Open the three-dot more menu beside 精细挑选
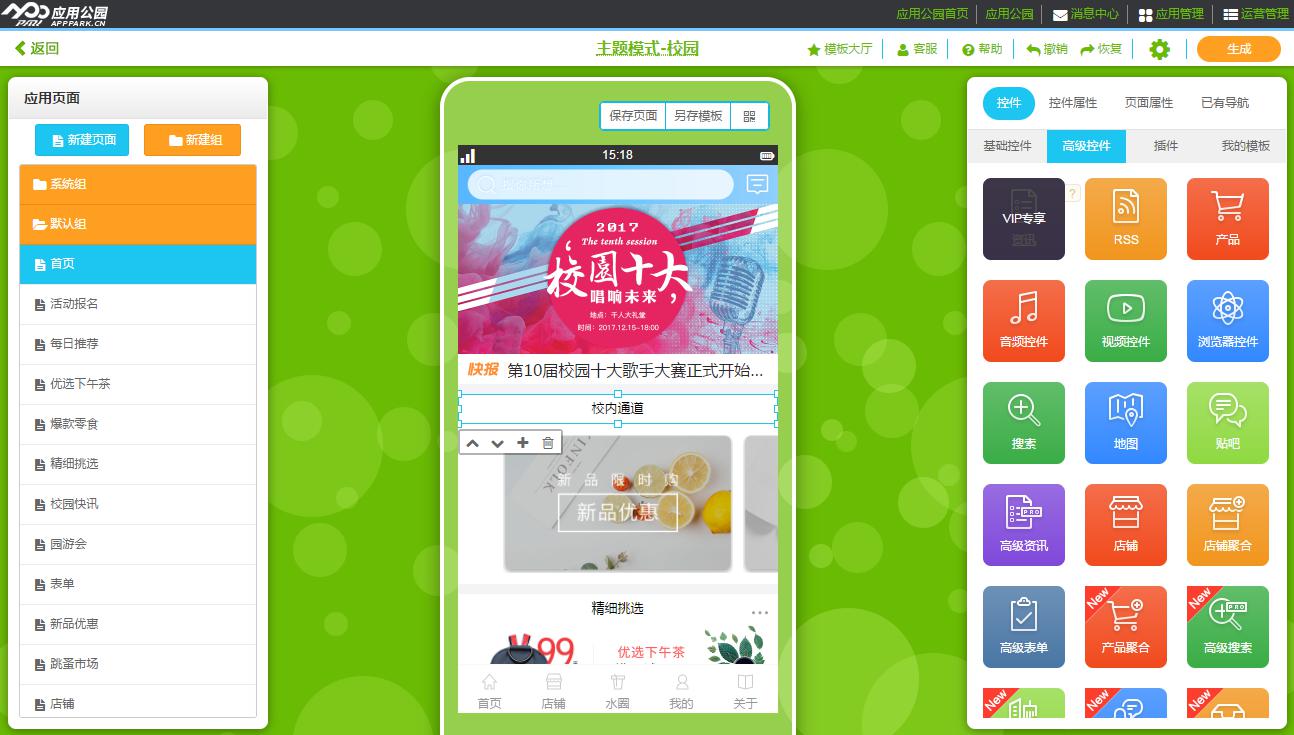 tap(759, 613)
